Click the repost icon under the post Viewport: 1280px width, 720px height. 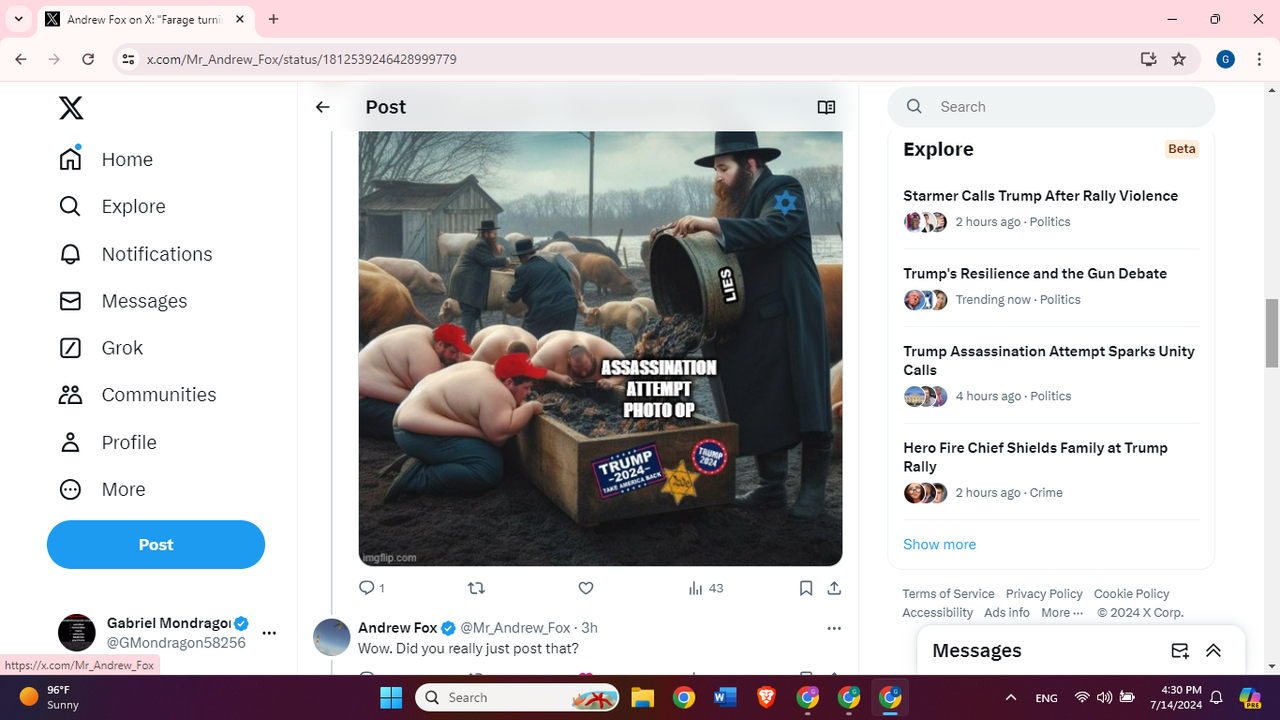(476, 588)
